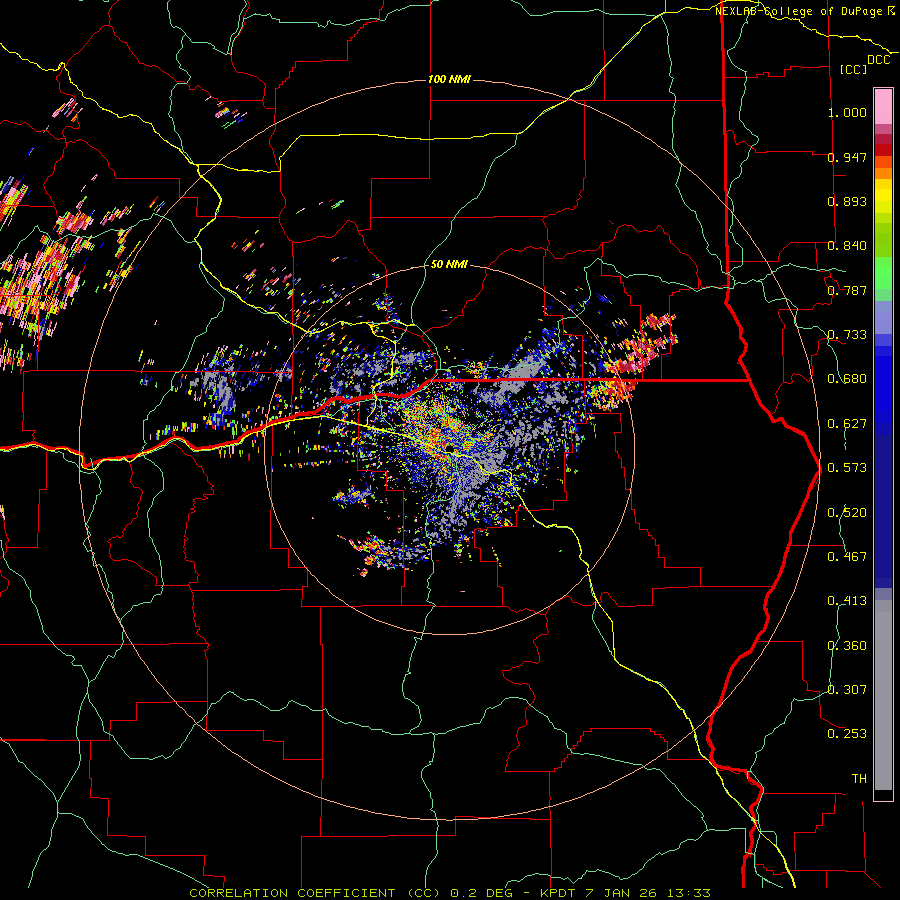Click the 50 NMI range ring label
The width and height of the screenshot is (900, 900).
(x=449, y=265)
